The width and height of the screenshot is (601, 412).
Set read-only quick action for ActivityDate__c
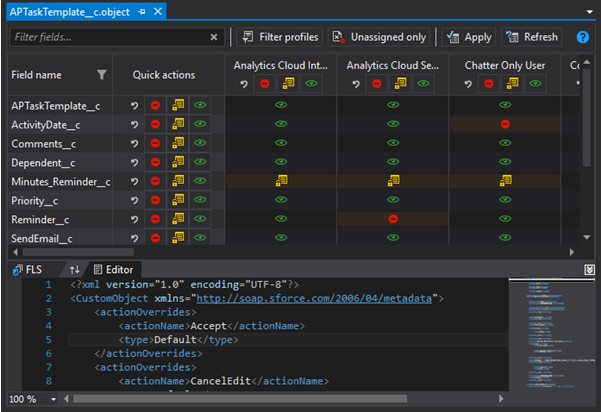point(178,124)
